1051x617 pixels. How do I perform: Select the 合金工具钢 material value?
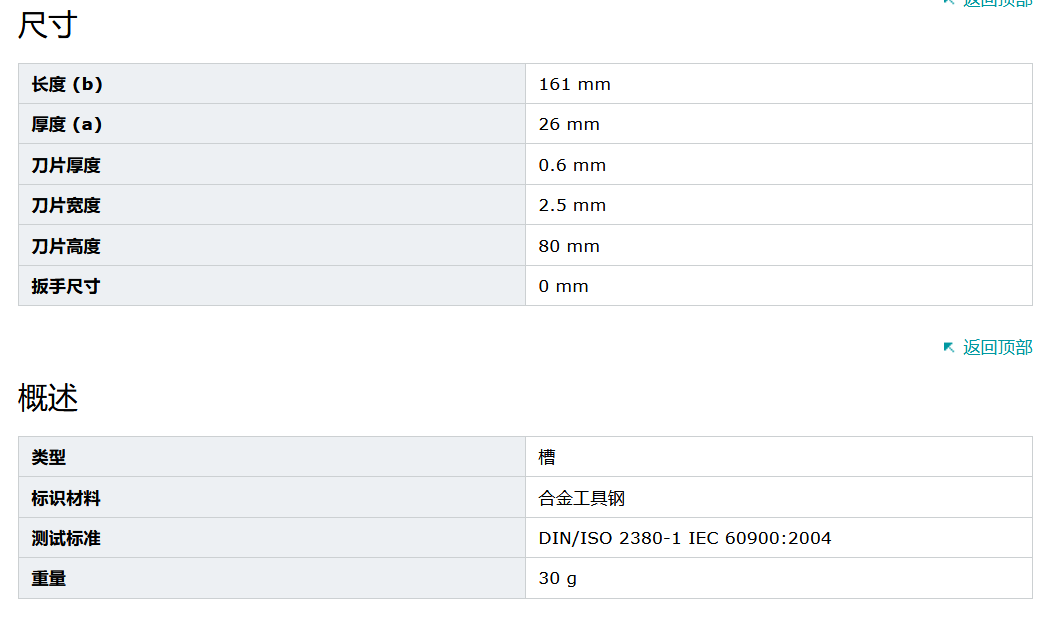582,498
